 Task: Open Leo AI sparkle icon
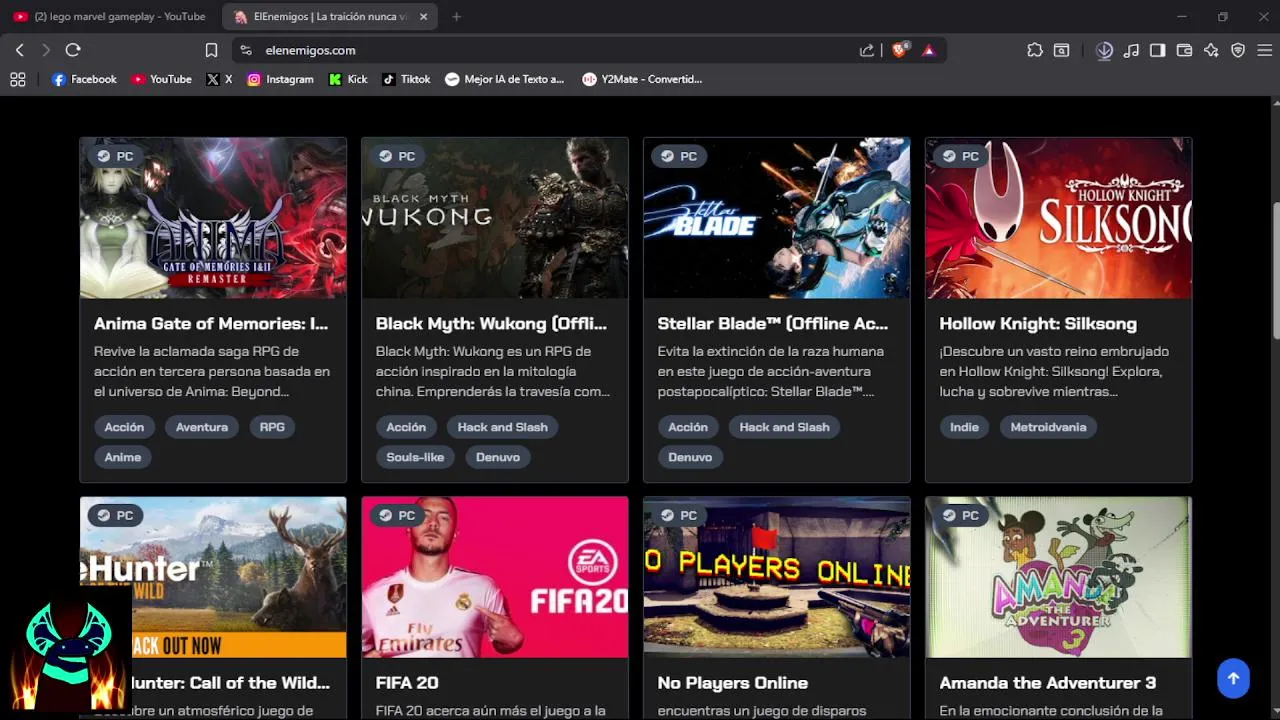(1211, 50)
